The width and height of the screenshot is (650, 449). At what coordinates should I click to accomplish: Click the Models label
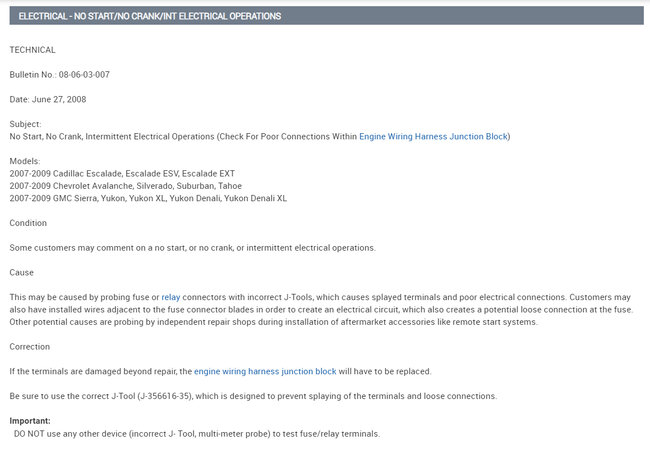(x=26, y=161)
